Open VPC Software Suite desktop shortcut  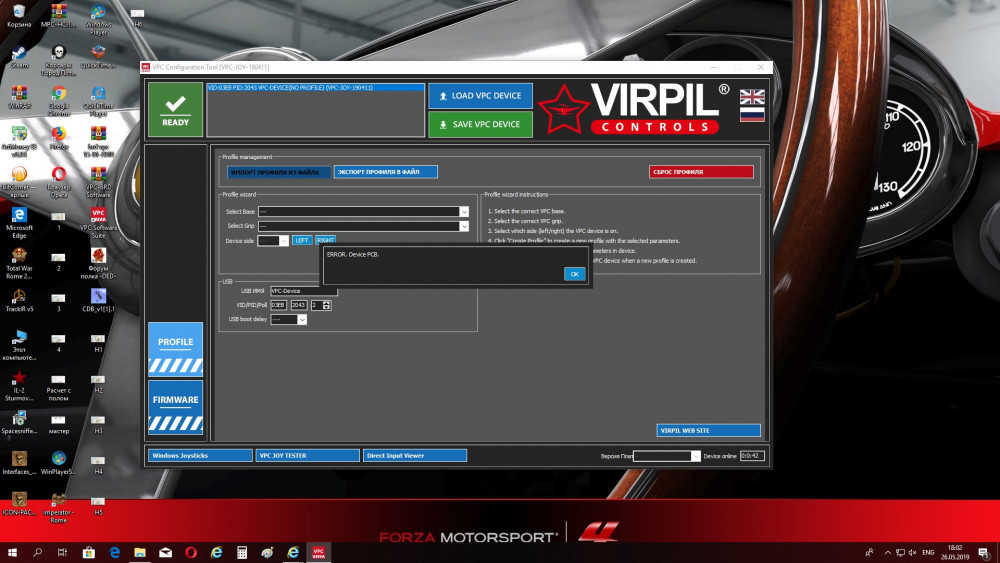tap(98, 221)
